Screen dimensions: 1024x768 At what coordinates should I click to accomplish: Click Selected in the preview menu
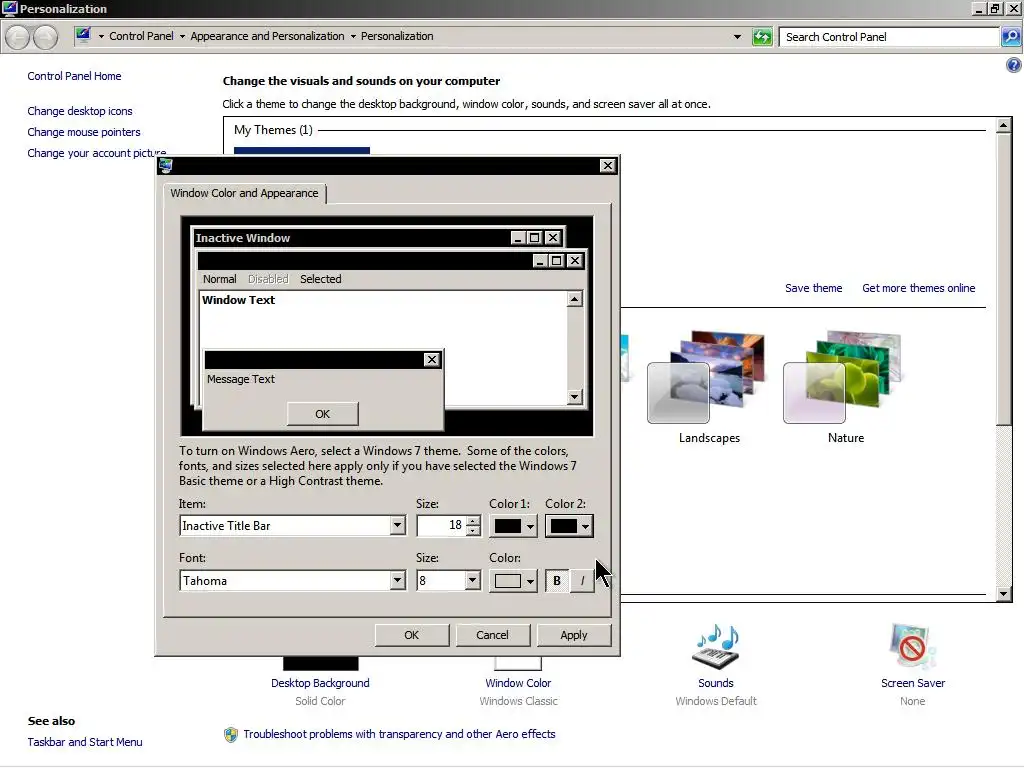point(321,279)
